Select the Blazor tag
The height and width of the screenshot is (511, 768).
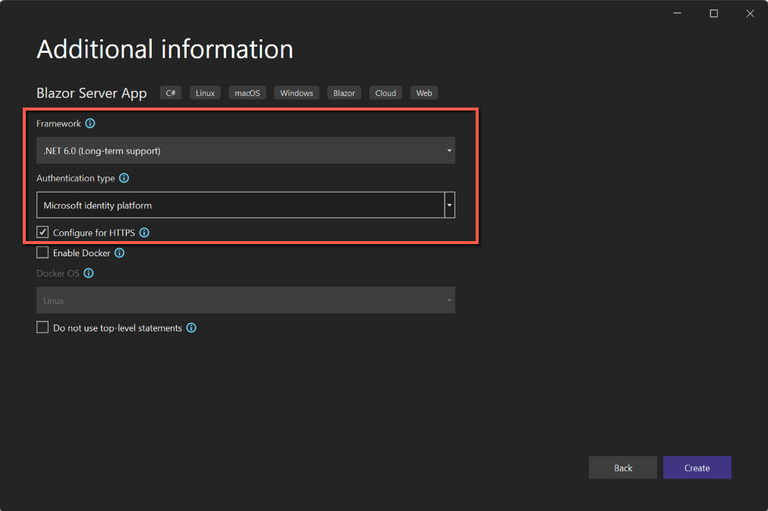(344, 93)
